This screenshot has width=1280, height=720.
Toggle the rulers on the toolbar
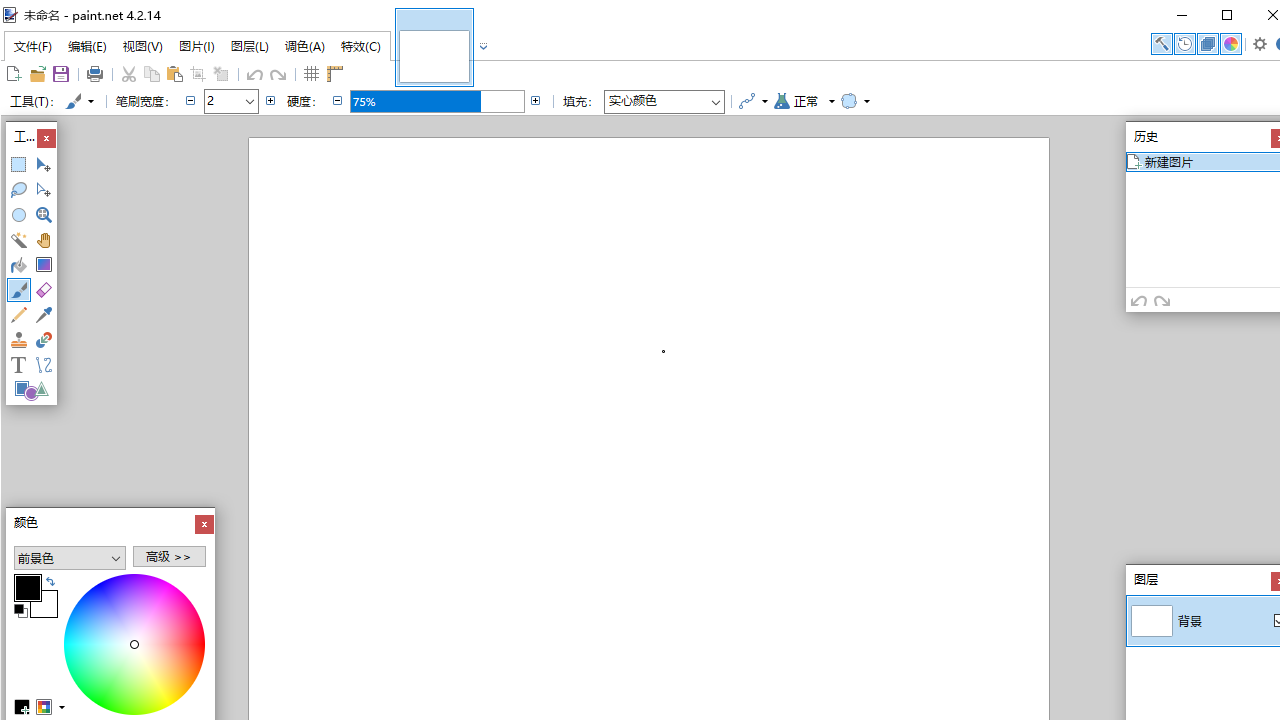point(335,74)
